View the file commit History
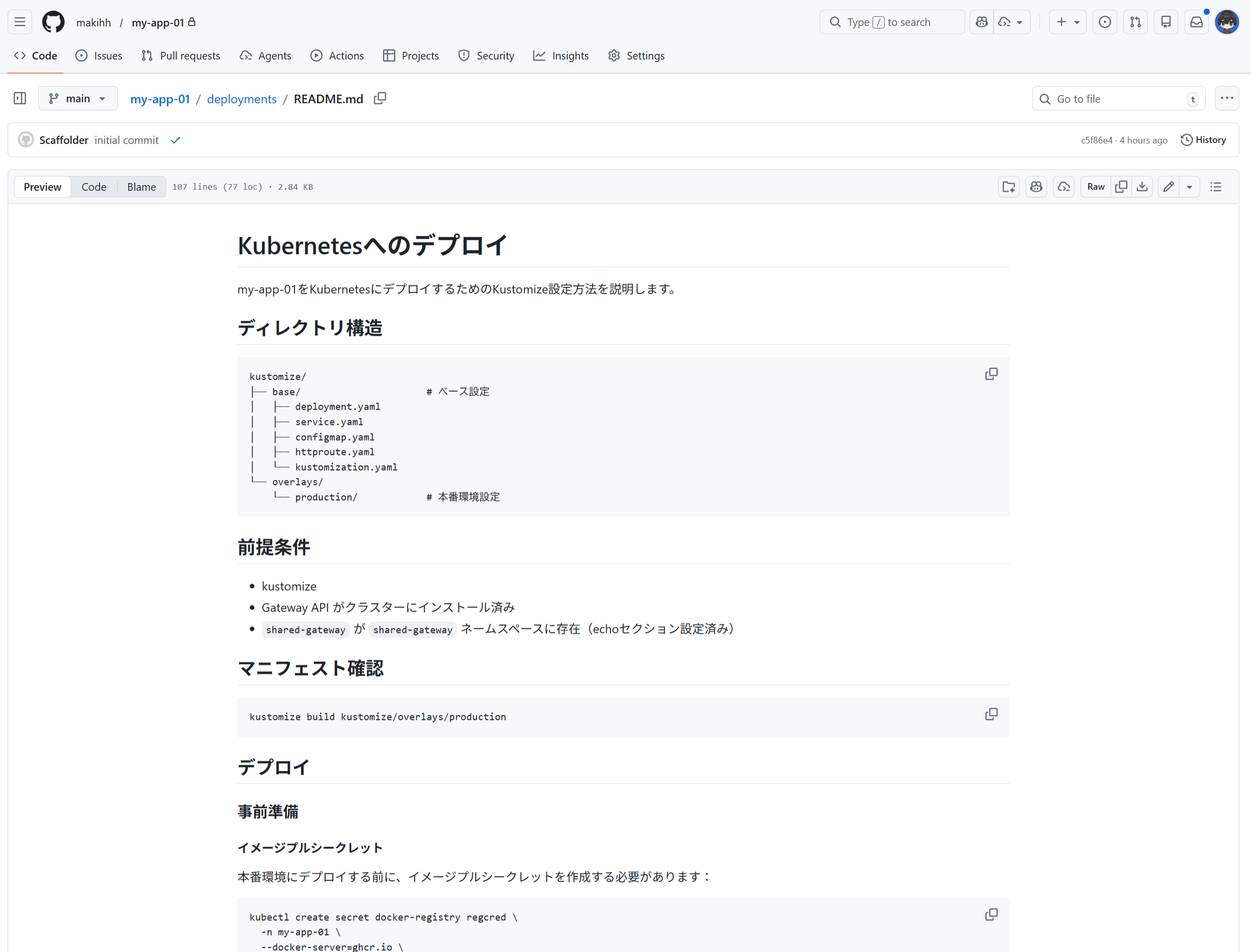 click(x=1203, y=140)
